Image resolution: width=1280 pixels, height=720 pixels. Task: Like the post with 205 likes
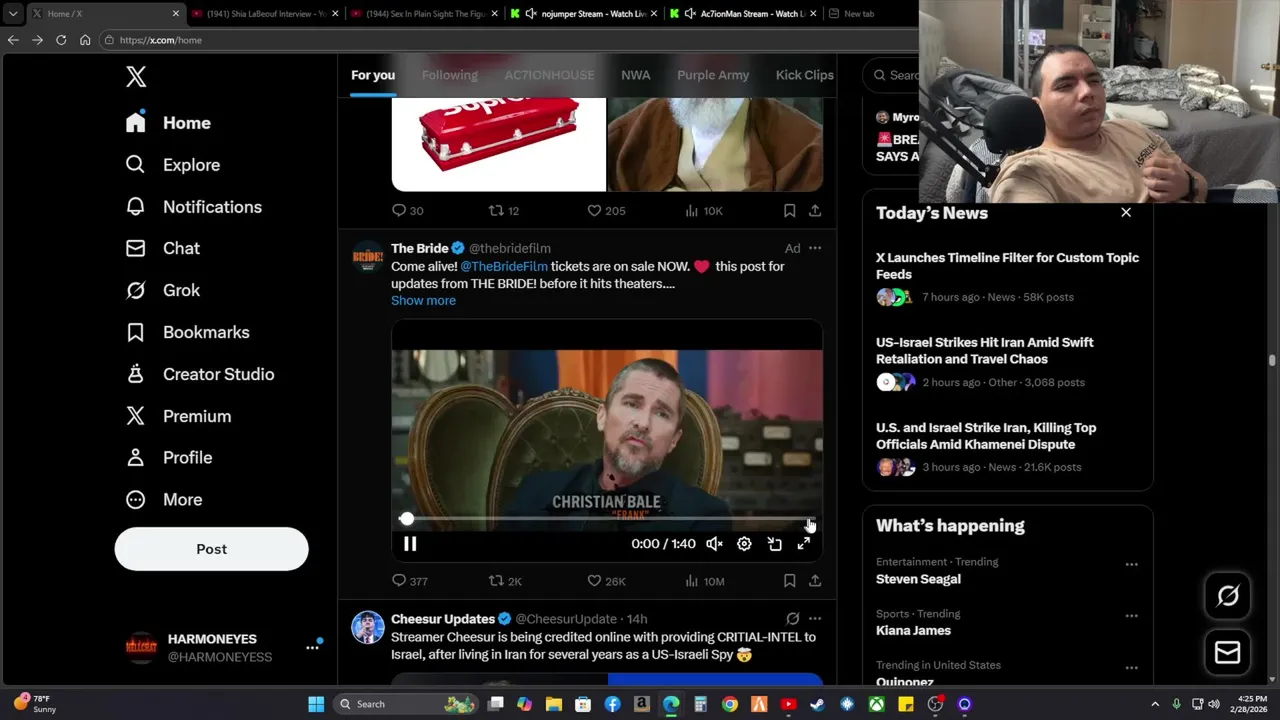tap(606, 211)
